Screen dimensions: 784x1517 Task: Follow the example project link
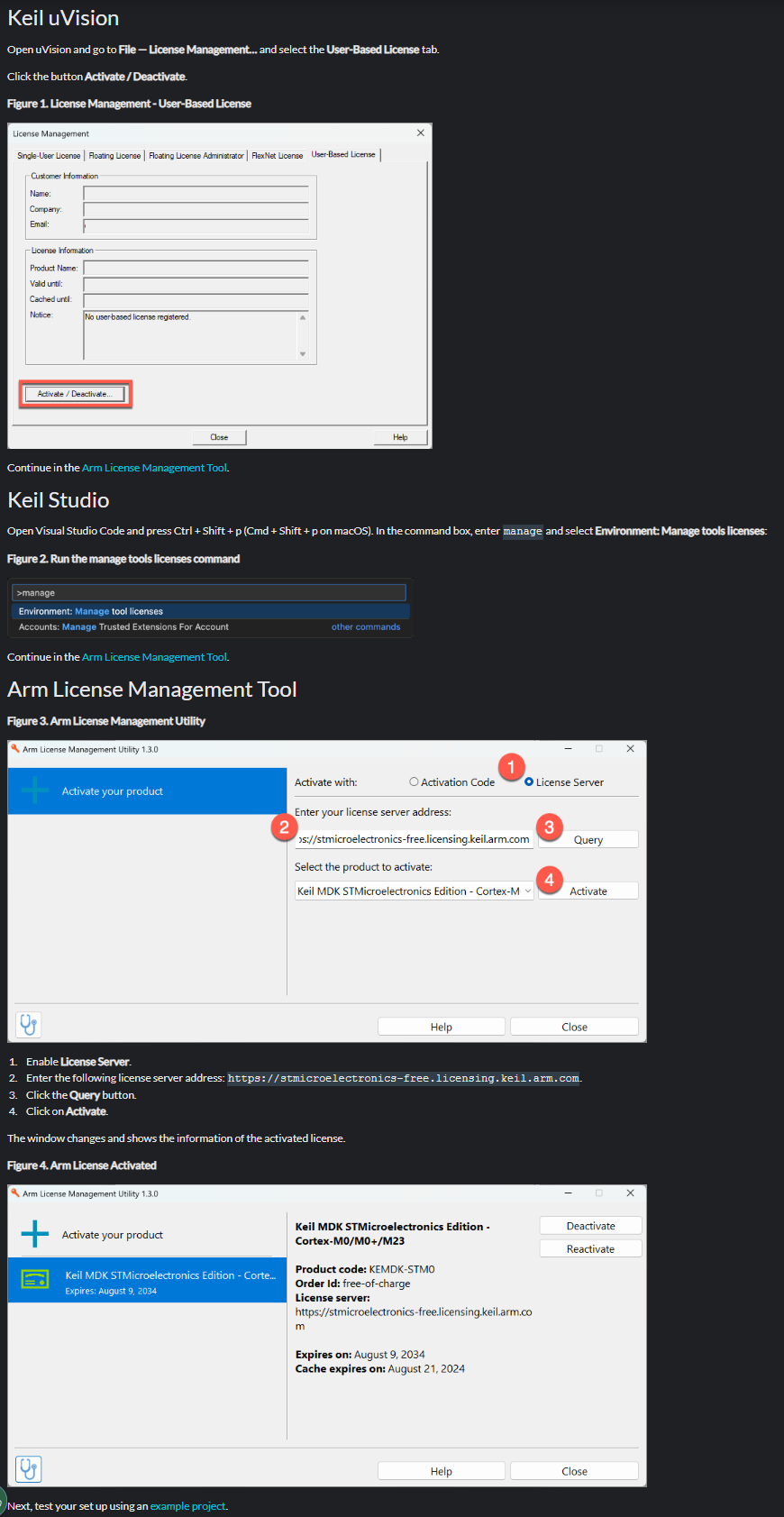coord(187,1506)
